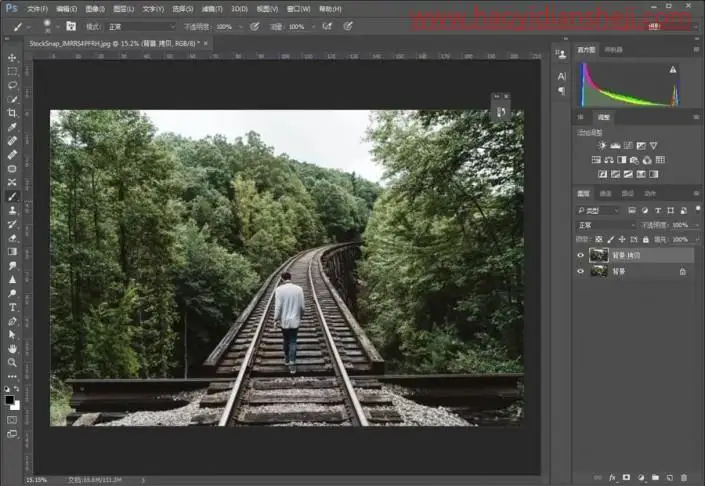
Task: Open brush mode 正常 dropdown
Action: coord(141,27)
